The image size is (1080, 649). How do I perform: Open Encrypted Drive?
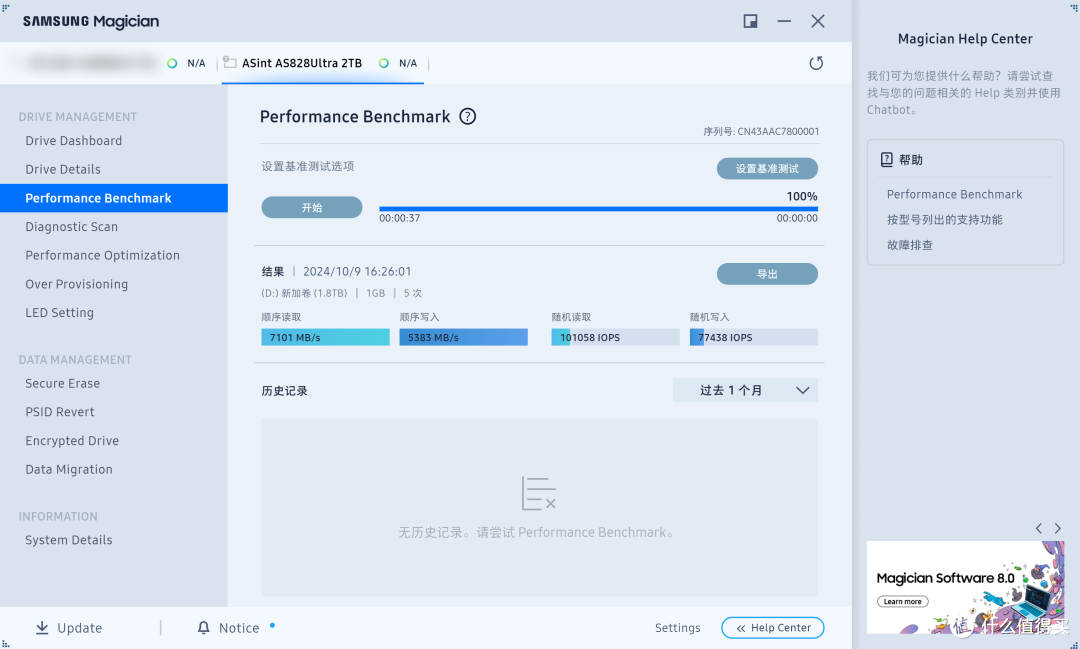(x=72, y=441)
